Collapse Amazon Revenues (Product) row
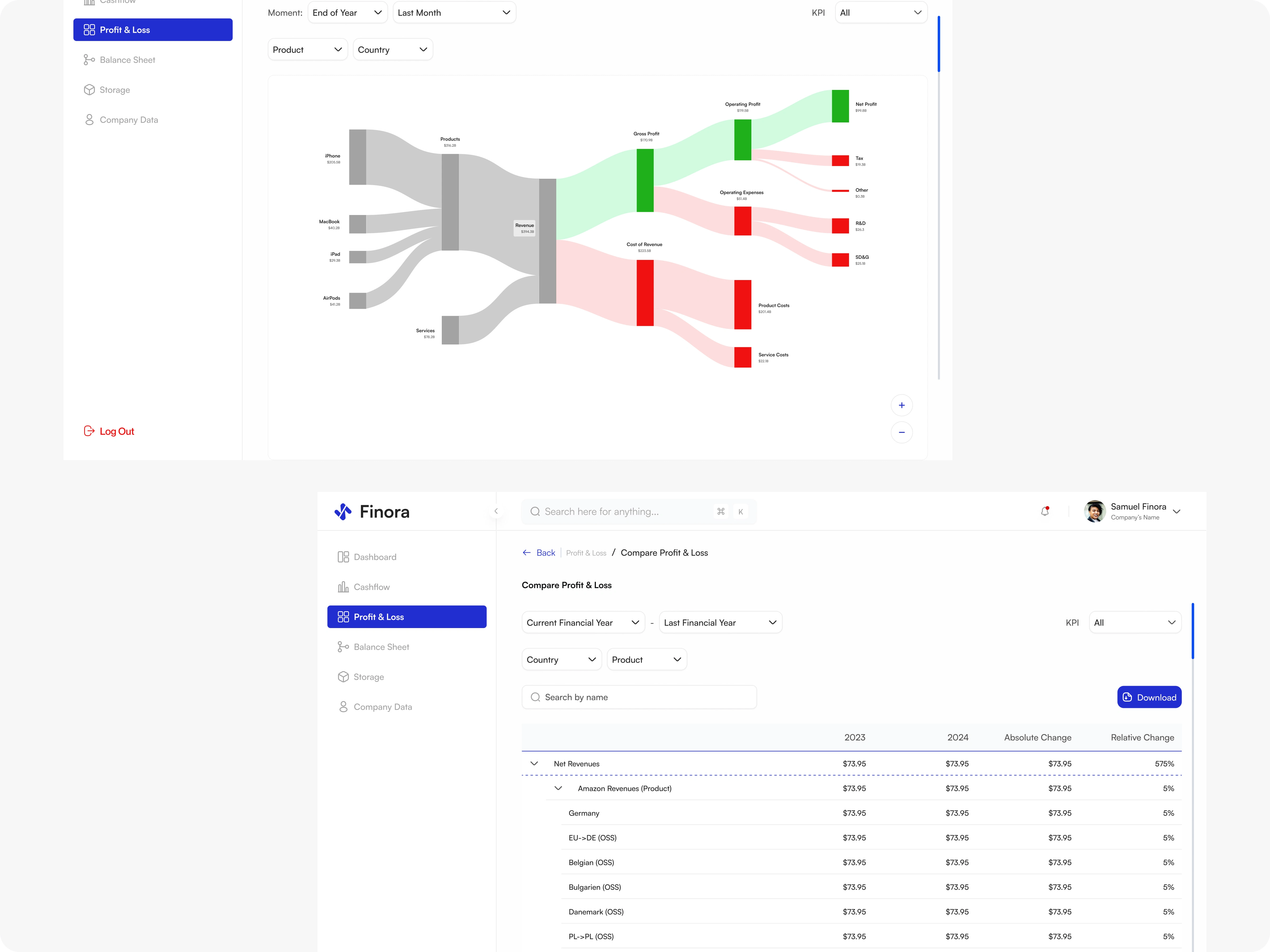Image resolution: width=1270 pixels, height=952 pixels. [558, 788]
